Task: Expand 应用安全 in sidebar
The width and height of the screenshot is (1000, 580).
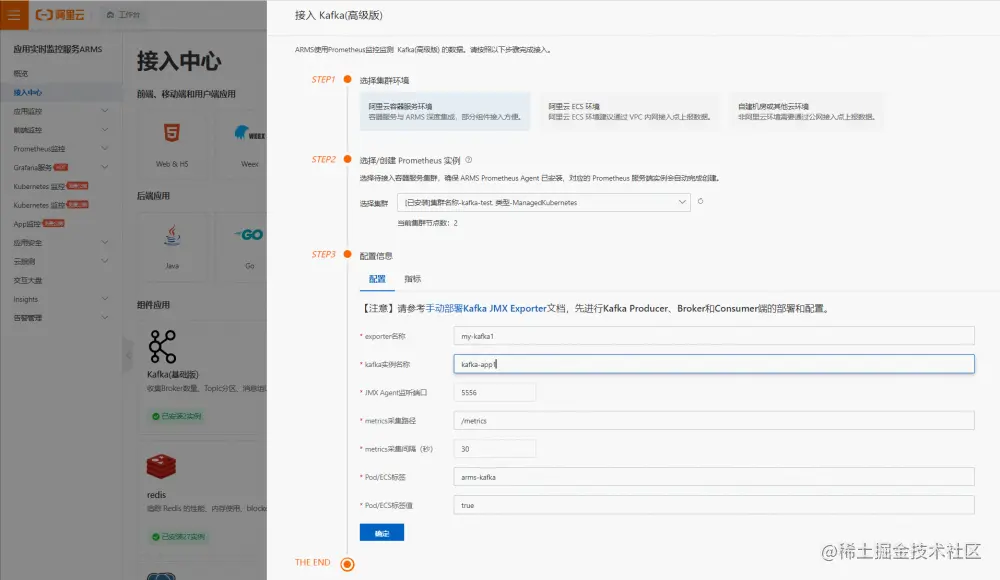Action: [105, 242]
